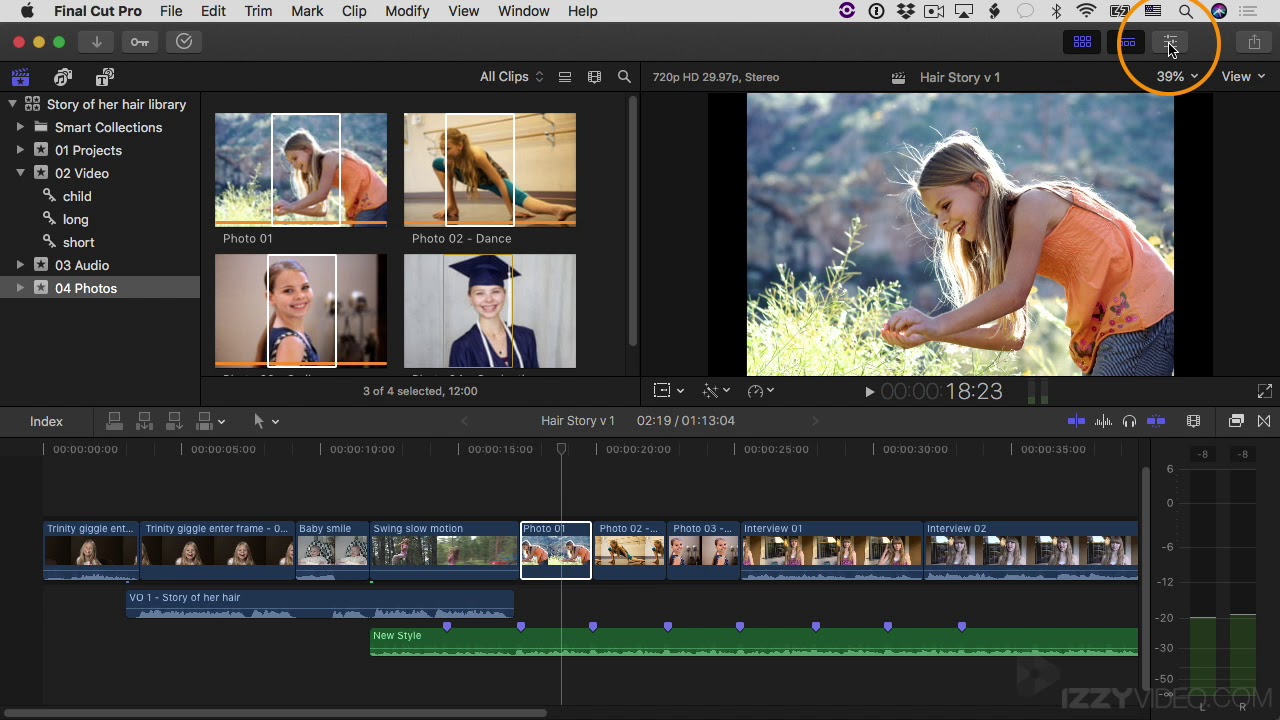Viewport: 1280px width, 720px height.
Task: Select the graduation photo thumbnail
Action: pos(490,311)
